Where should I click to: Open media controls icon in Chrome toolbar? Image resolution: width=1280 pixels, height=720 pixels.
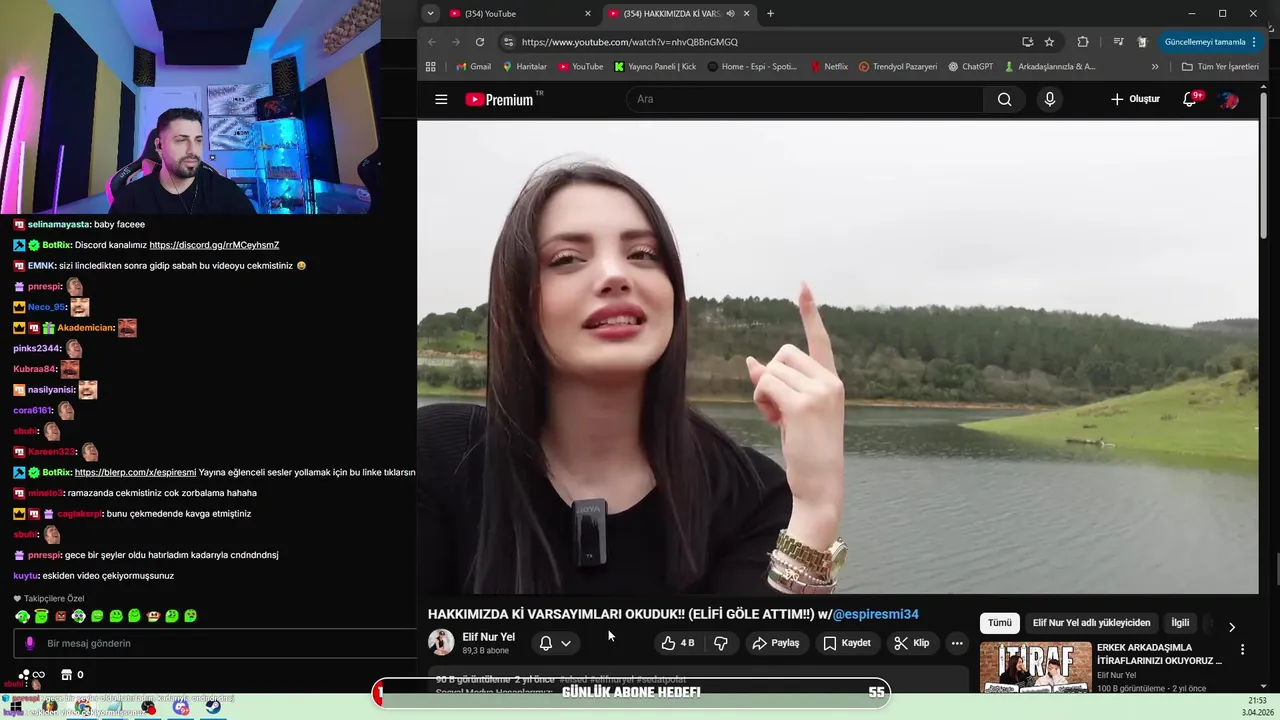1118,42
